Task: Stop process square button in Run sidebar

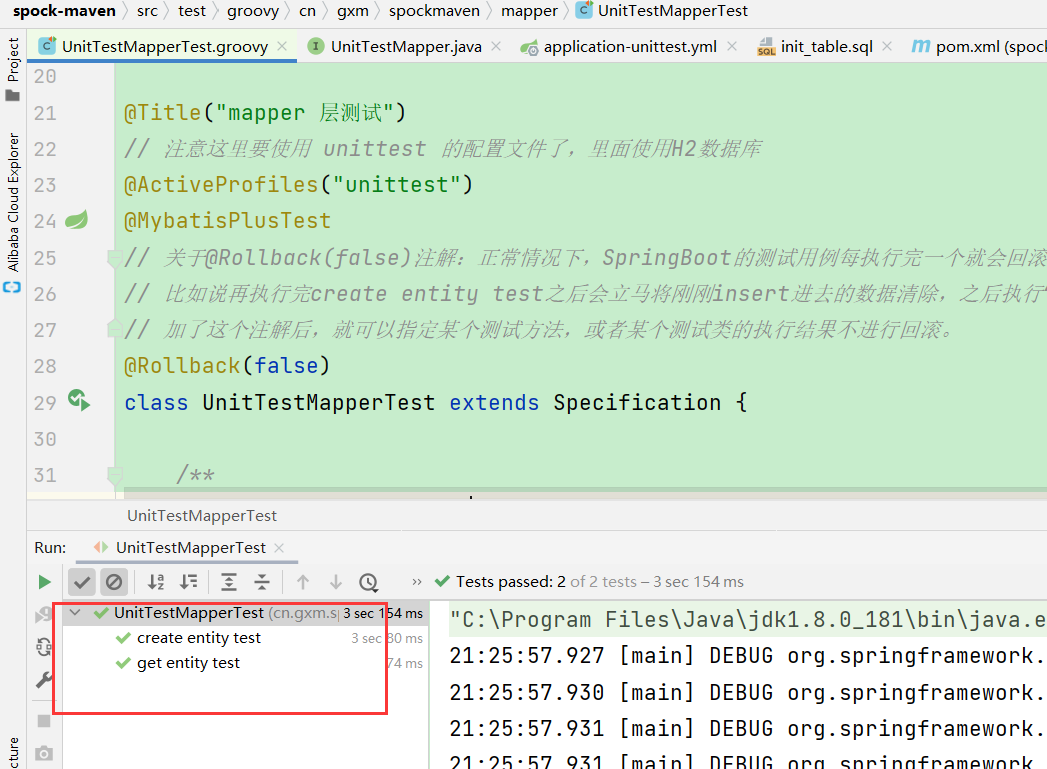Action: (x=44, y=721)
